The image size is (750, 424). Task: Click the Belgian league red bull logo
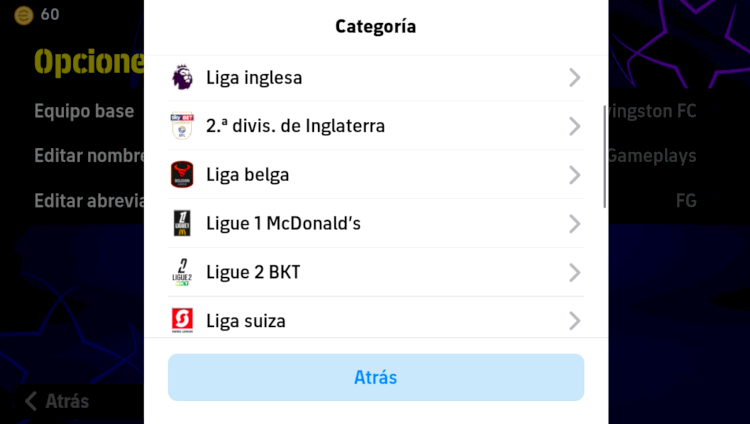click(182, 175)
